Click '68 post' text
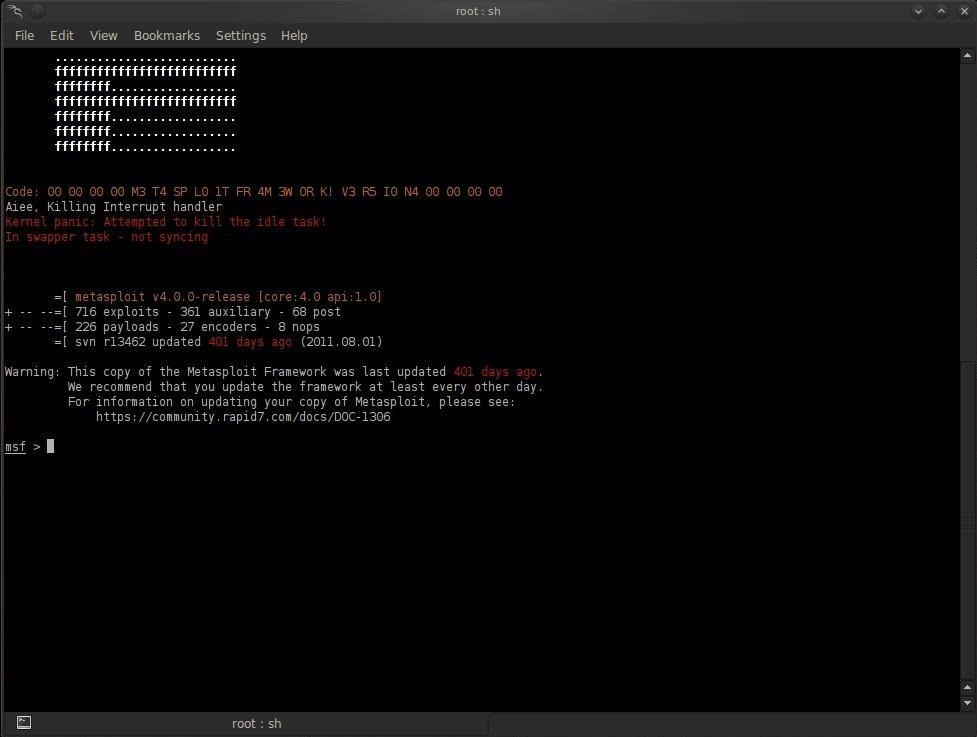 317,312
